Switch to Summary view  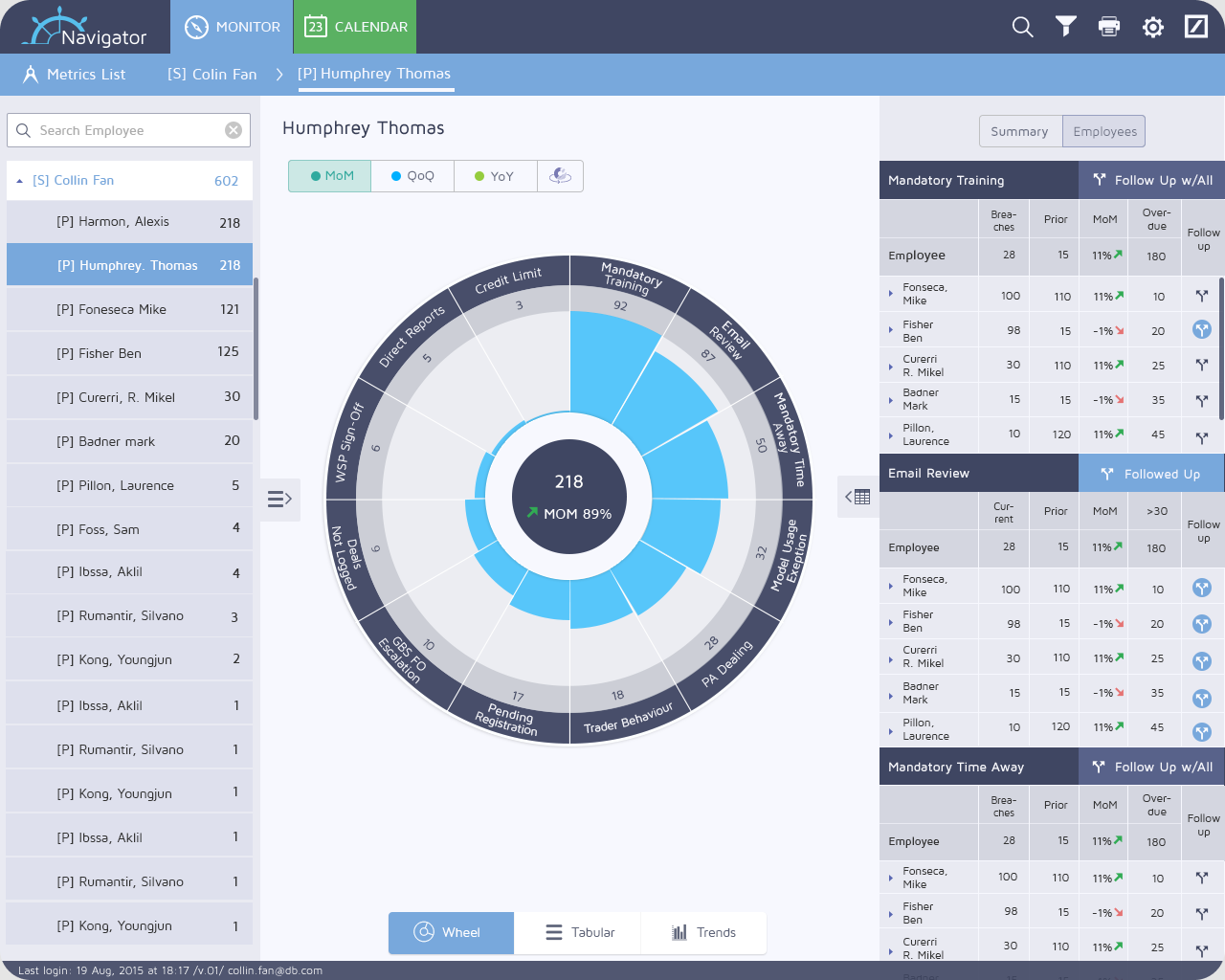click(1020, 131)
